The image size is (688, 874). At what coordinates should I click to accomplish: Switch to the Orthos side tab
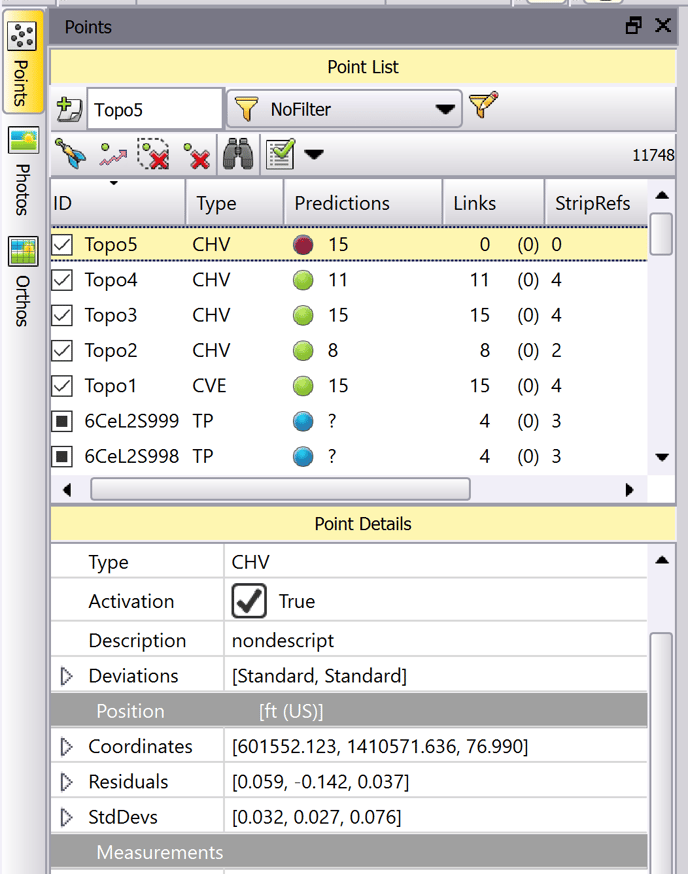tap(23, 280)
